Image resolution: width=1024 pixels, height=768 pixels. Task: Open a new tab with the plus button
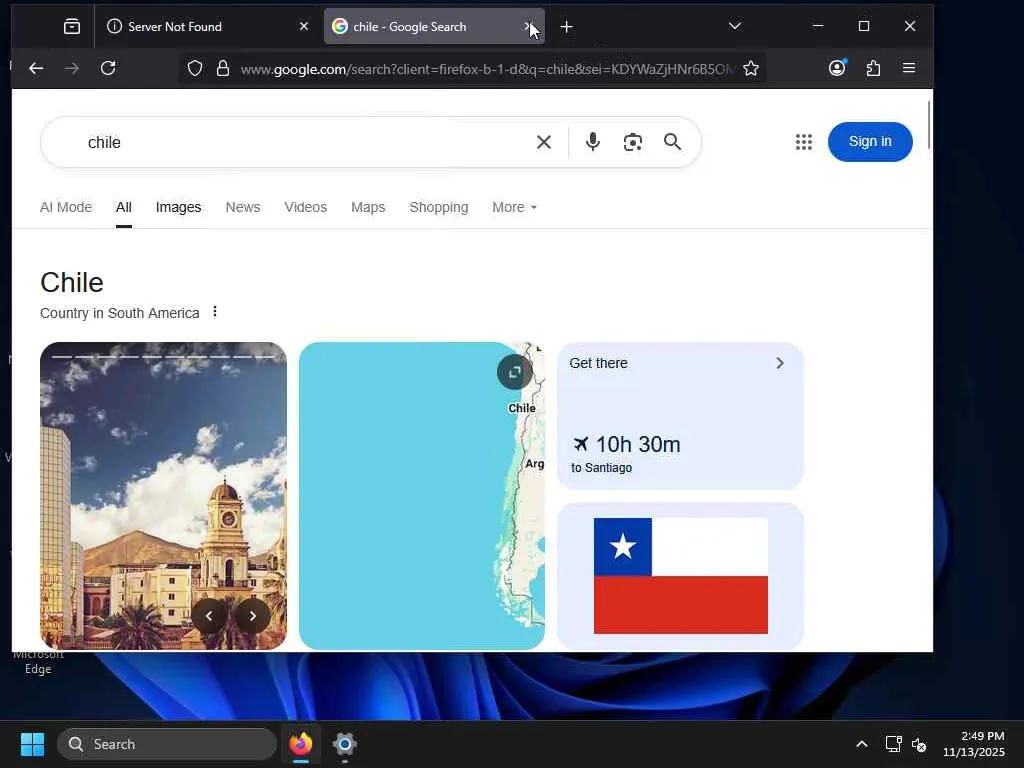pyautogui.click(x=566, y=27)
